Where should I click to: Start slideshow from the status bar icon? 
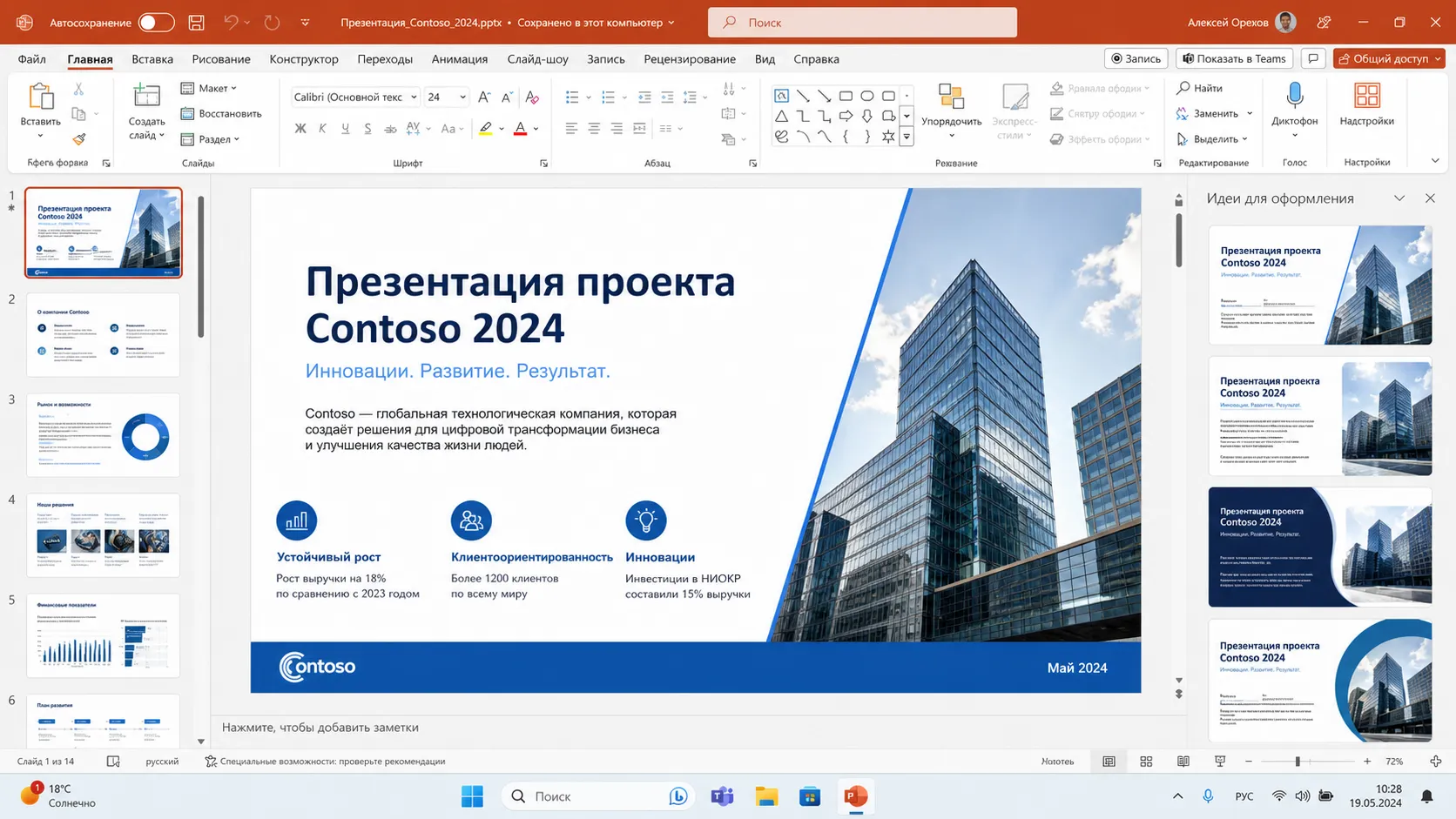[1220, 762]
